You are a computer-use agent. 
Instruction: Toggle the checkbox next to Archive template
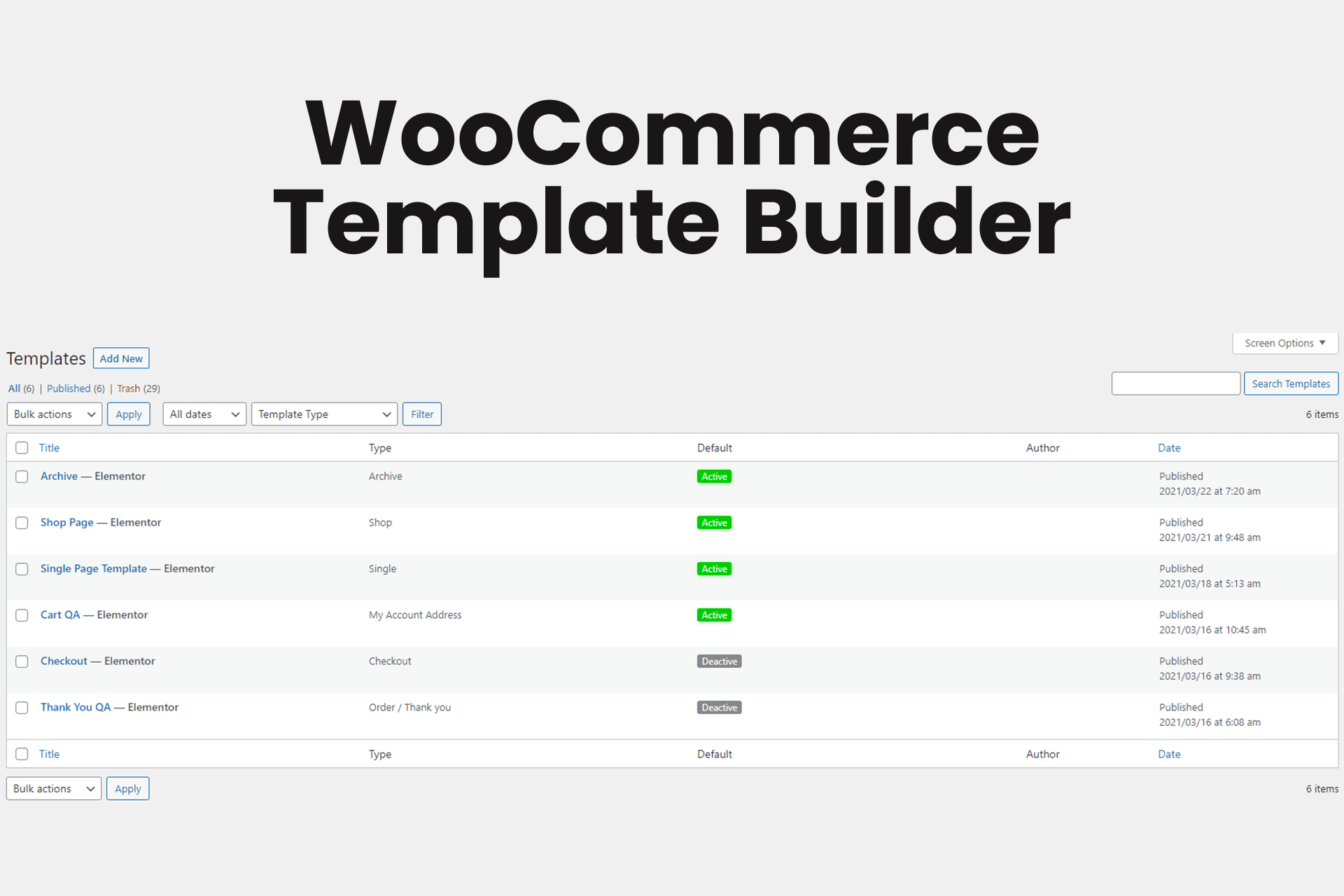click(x=23, y=476)
